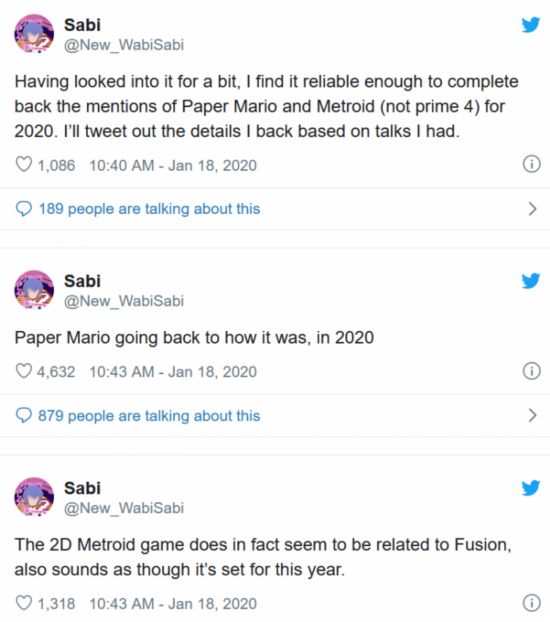Open info icon on the first tweet
Viewport: 550px width, 622px height.
(531, 164)
